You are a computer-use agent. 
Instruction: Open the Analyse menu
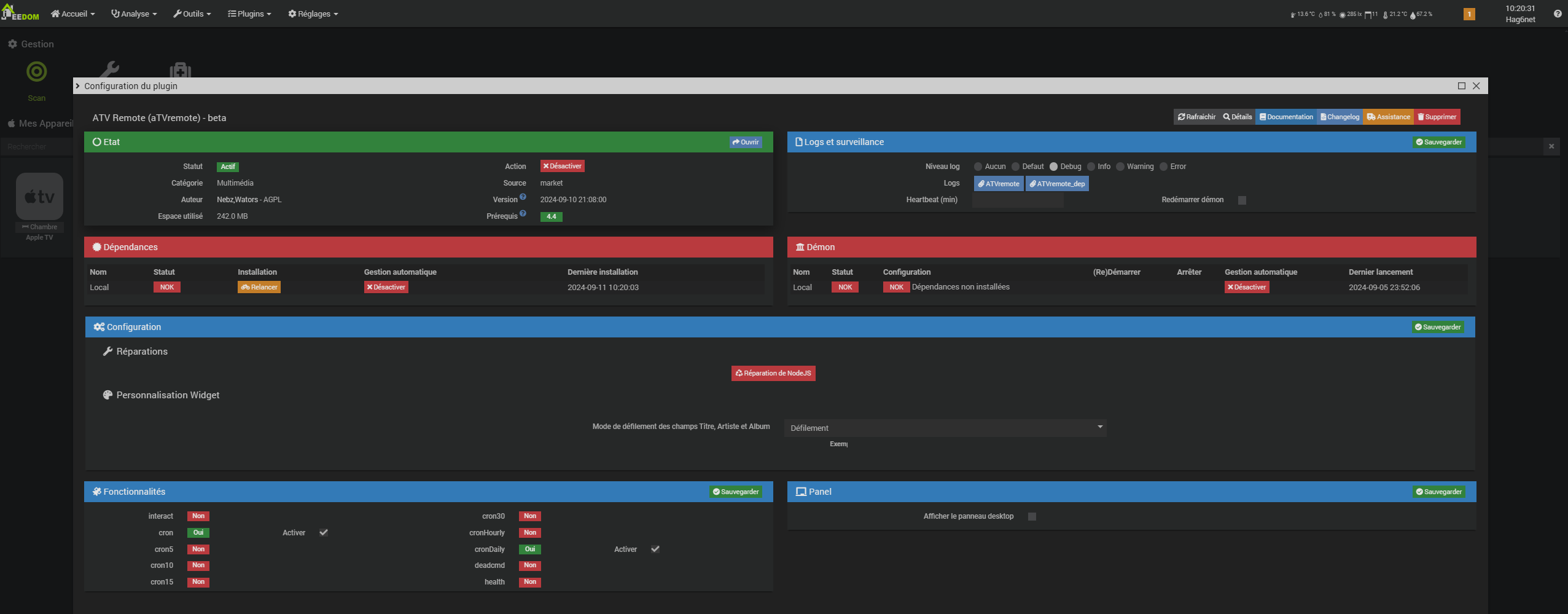(134, 14)
